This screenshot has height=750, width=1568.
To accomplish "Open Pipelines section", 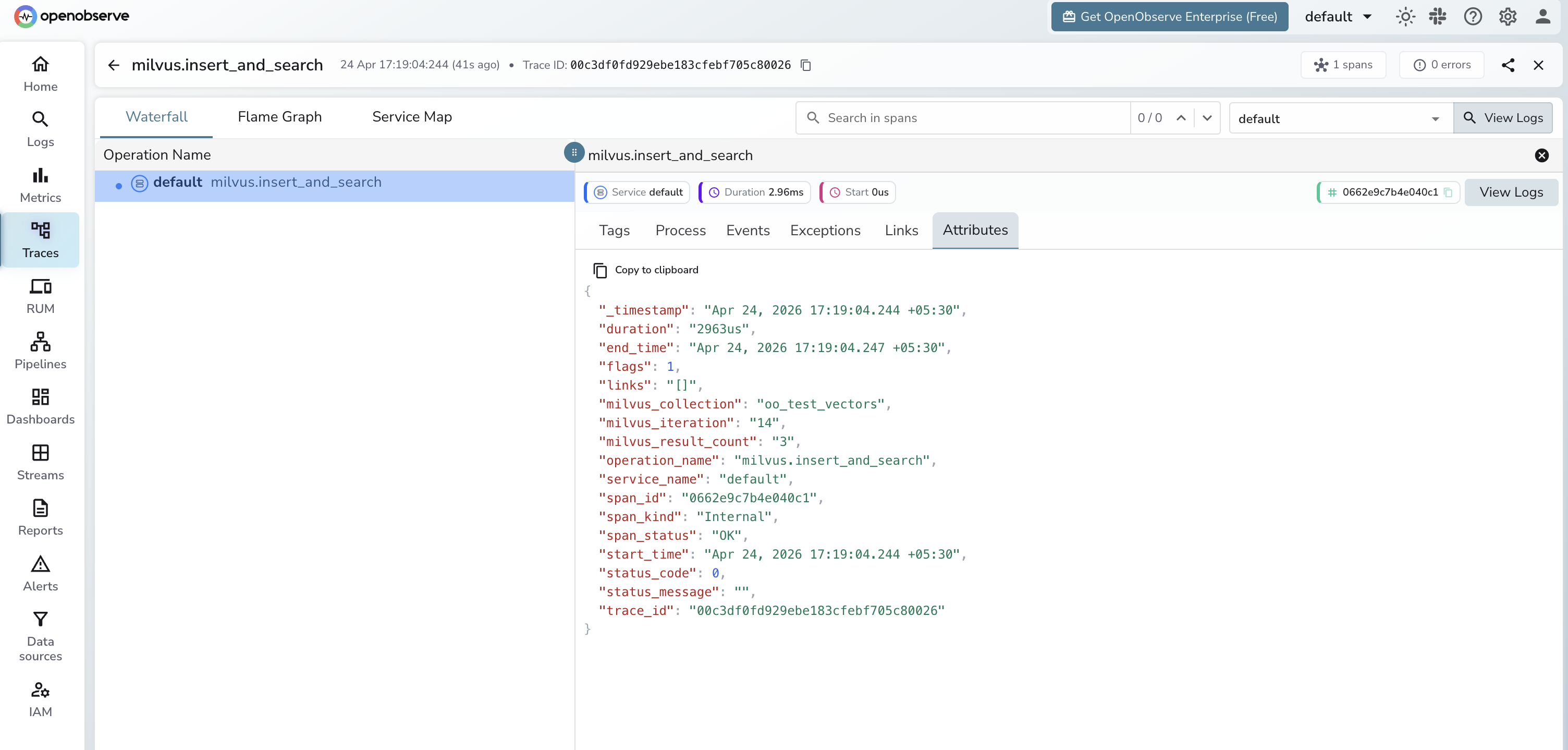I will point(40,351).
